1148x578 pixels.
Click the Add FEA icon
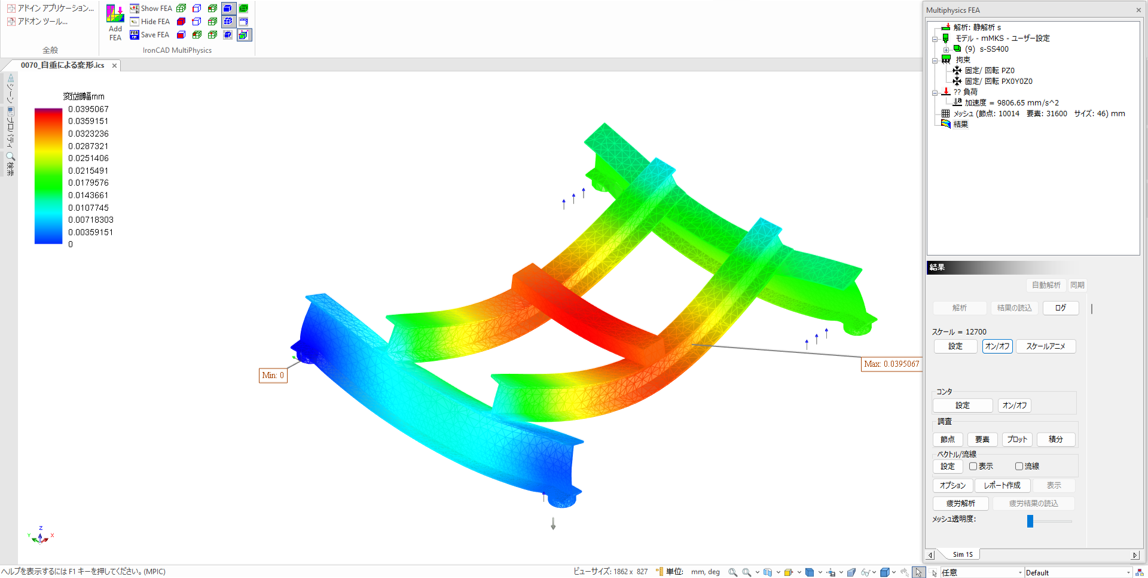pos(115,15)
